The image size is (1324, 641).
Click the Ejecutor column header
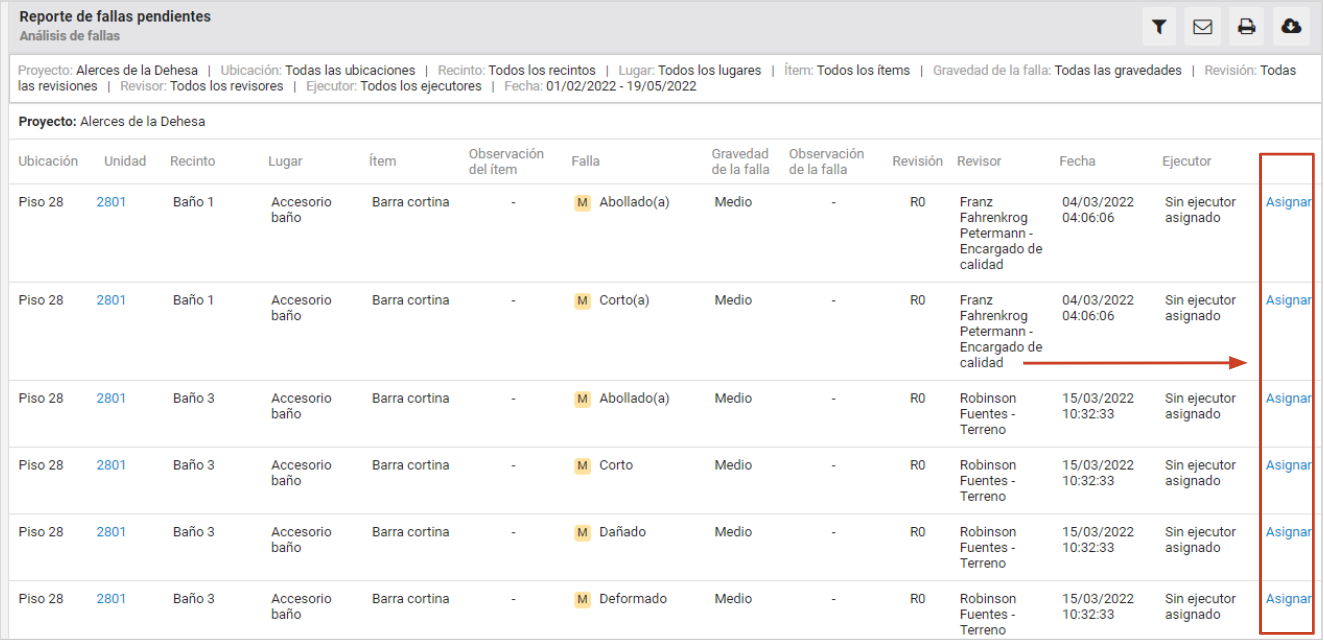[1186, 161]
